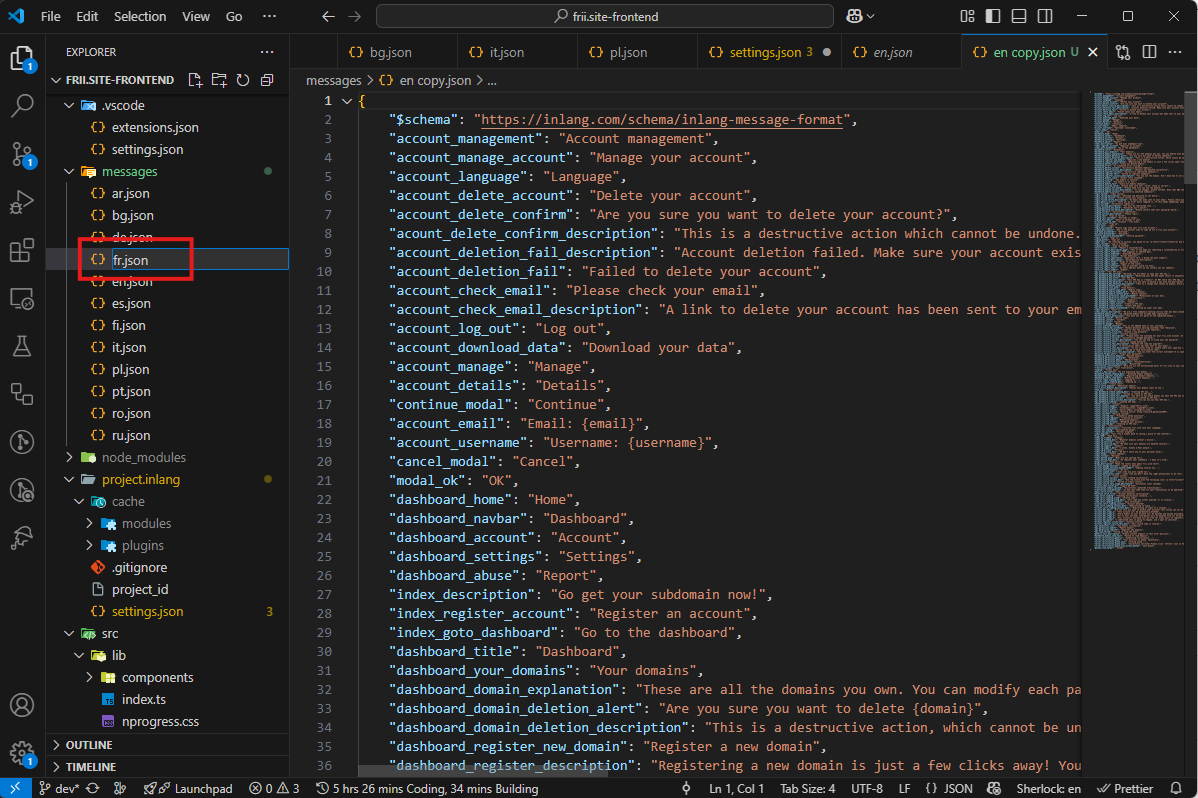Open the Copilot chat menu in title bar
Screen dimensions: 1198x798
860,16
